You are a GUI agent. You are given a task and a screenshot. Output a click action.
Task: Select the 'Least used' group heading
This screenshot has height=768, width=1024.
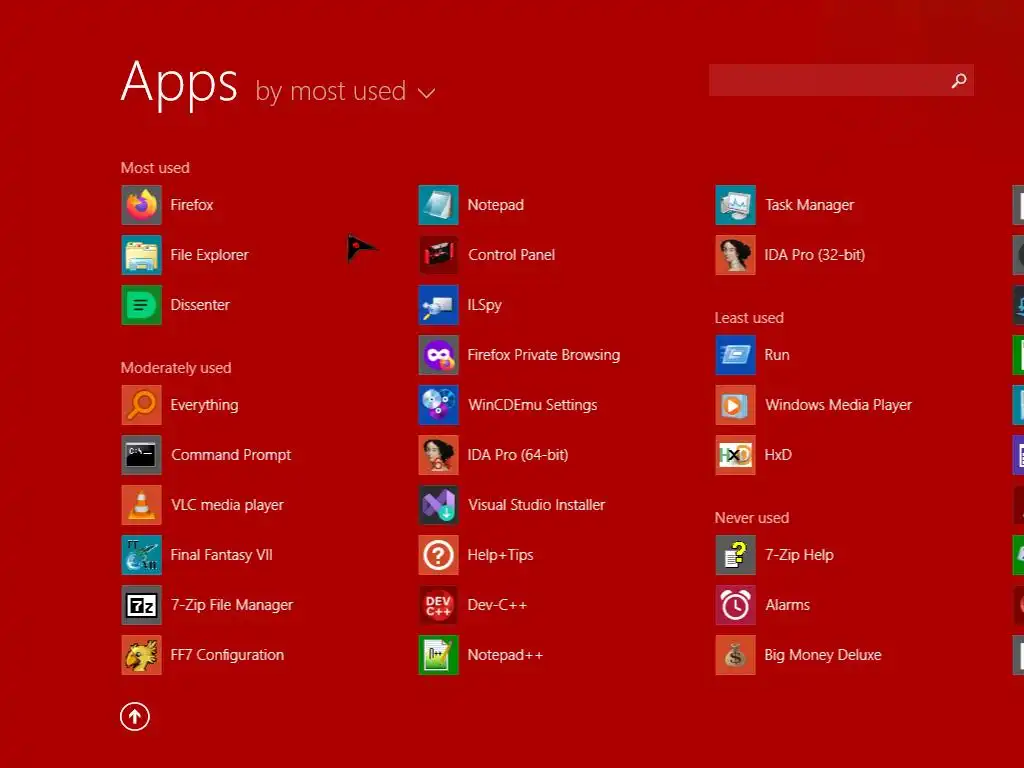point(749,318)
